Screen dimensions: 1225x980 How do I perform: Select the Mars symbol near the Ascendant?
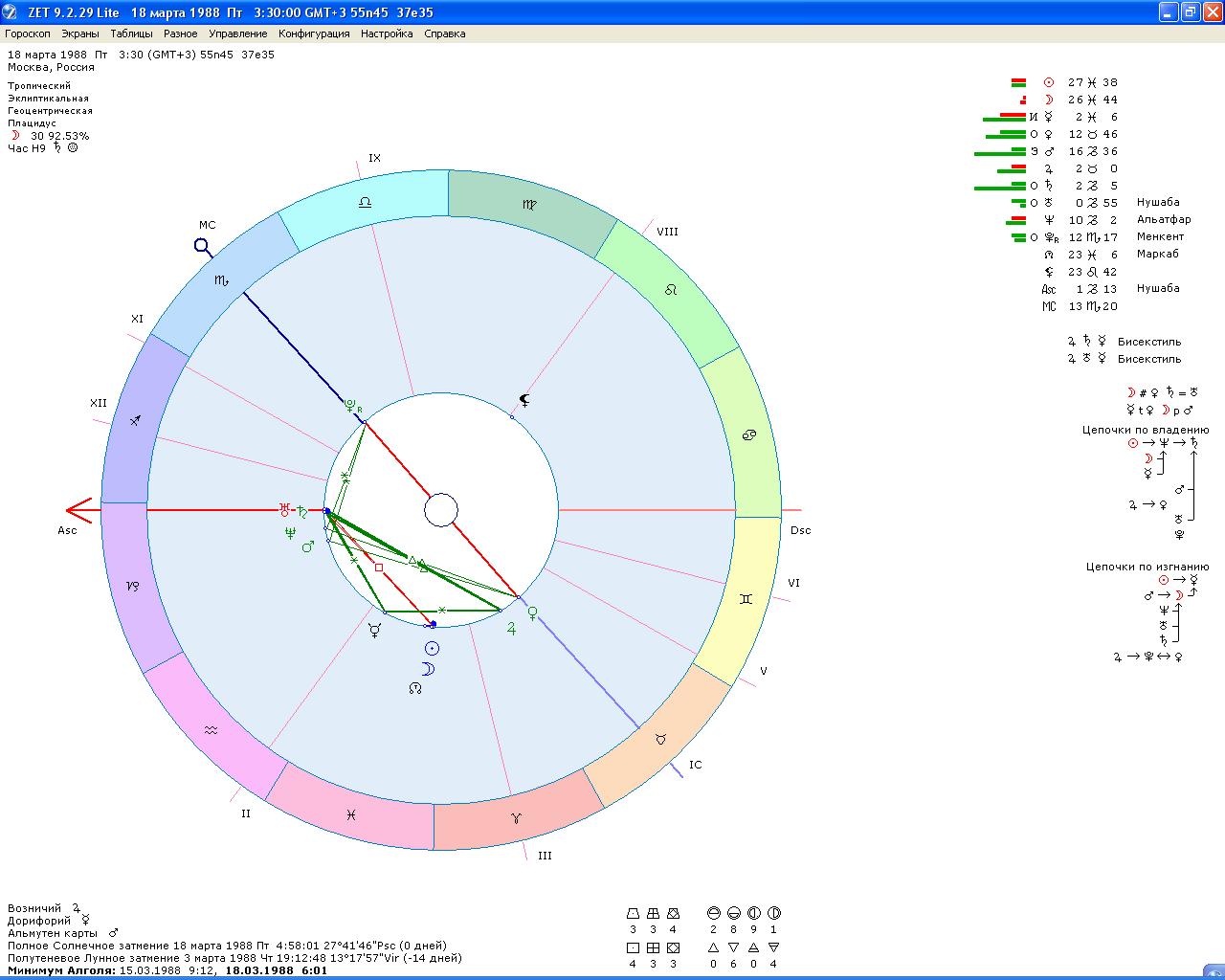[x=308, y=546]
